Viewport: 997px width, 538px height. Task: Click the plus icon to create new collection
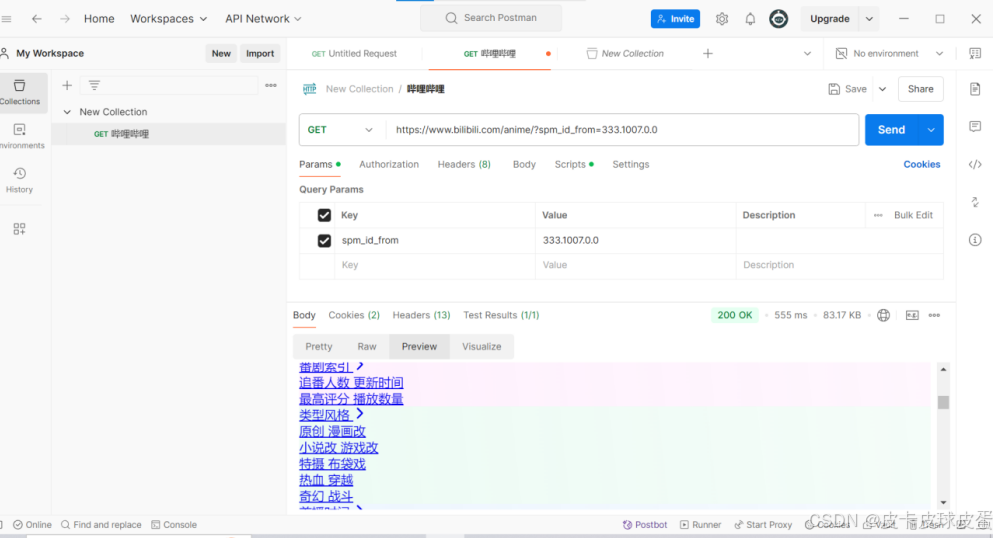(67, 85)
